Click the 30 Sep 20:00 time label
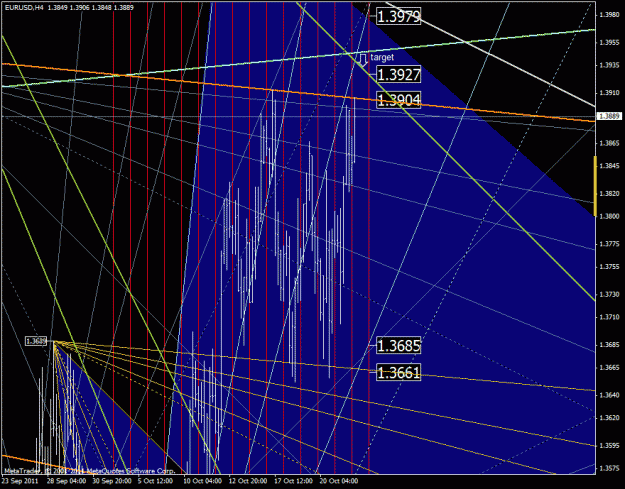Viewport: 625px width, 489px height. click(x=112, y=481)
